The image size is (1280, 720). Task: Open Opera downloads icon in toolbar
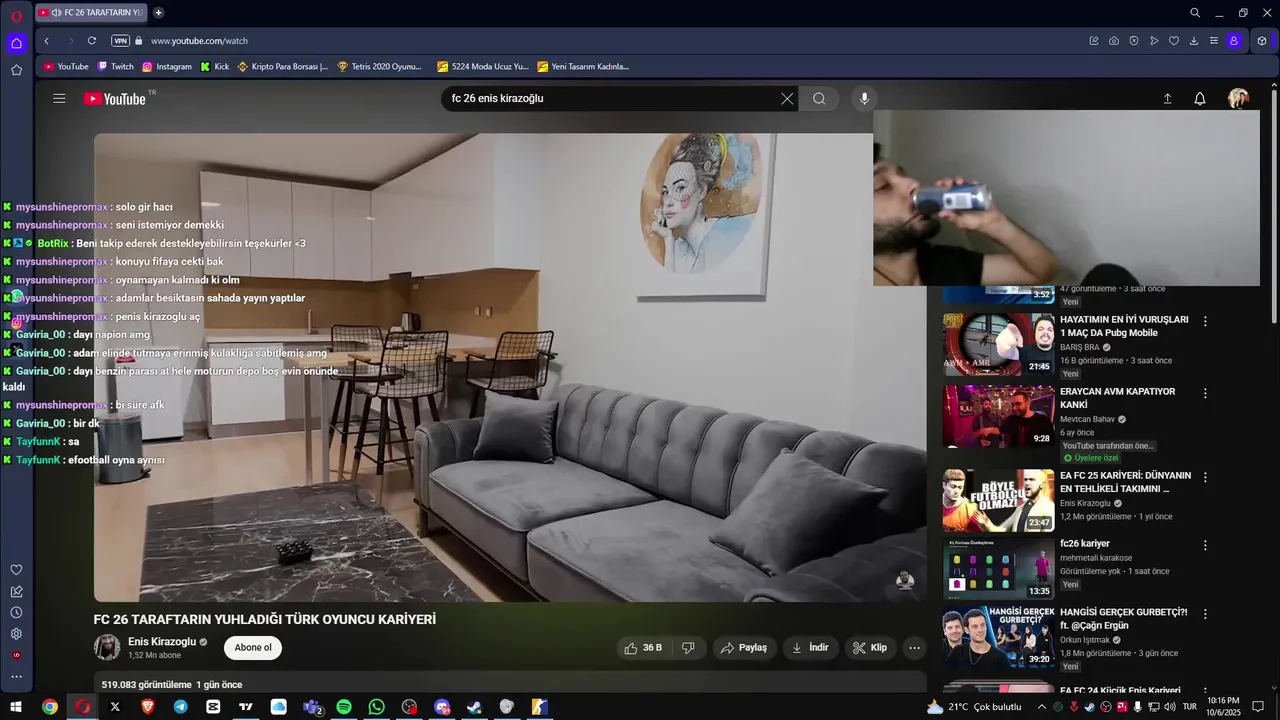coord(1194,41)
